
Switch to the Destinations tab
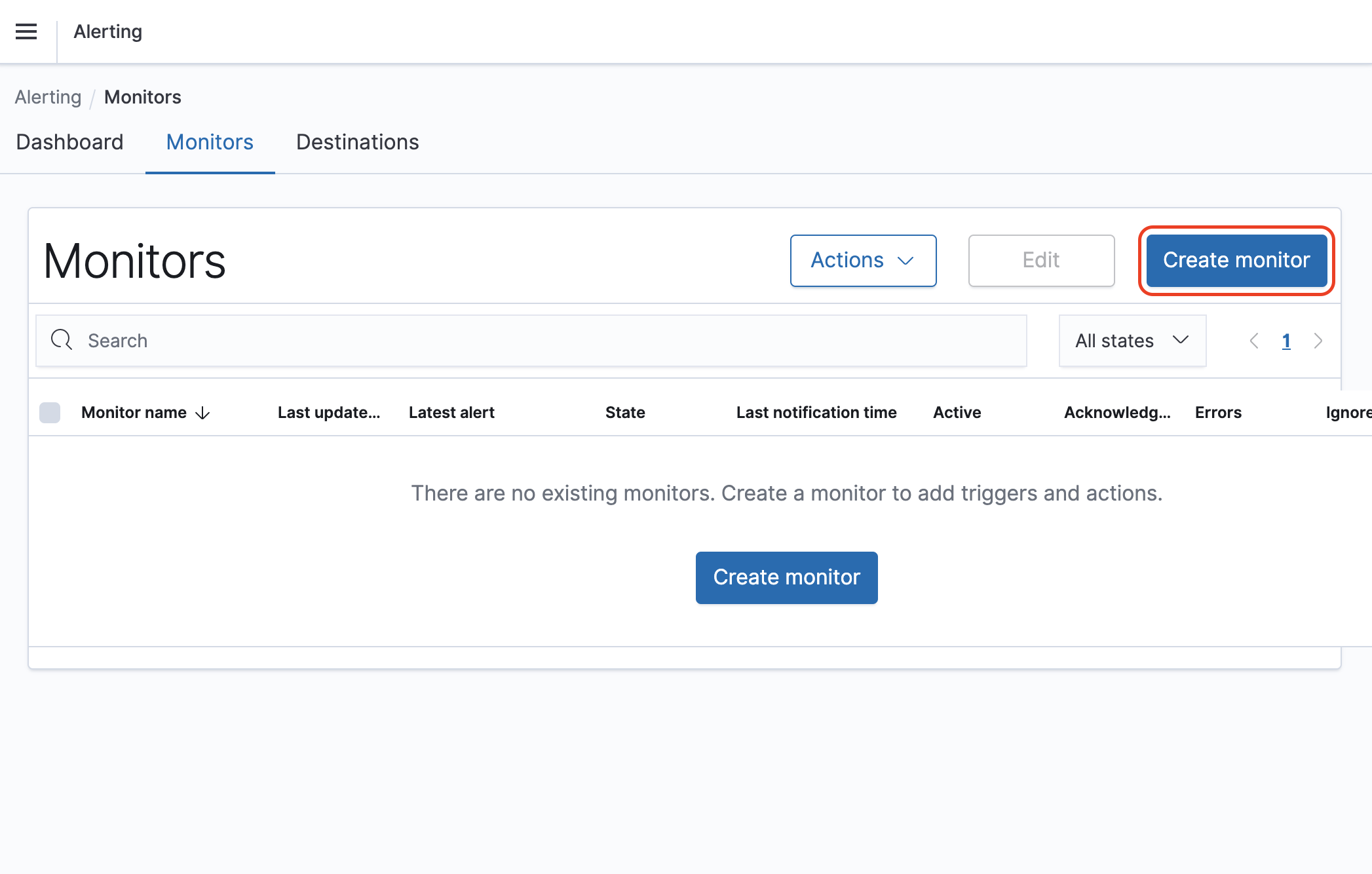pos(357,142)
